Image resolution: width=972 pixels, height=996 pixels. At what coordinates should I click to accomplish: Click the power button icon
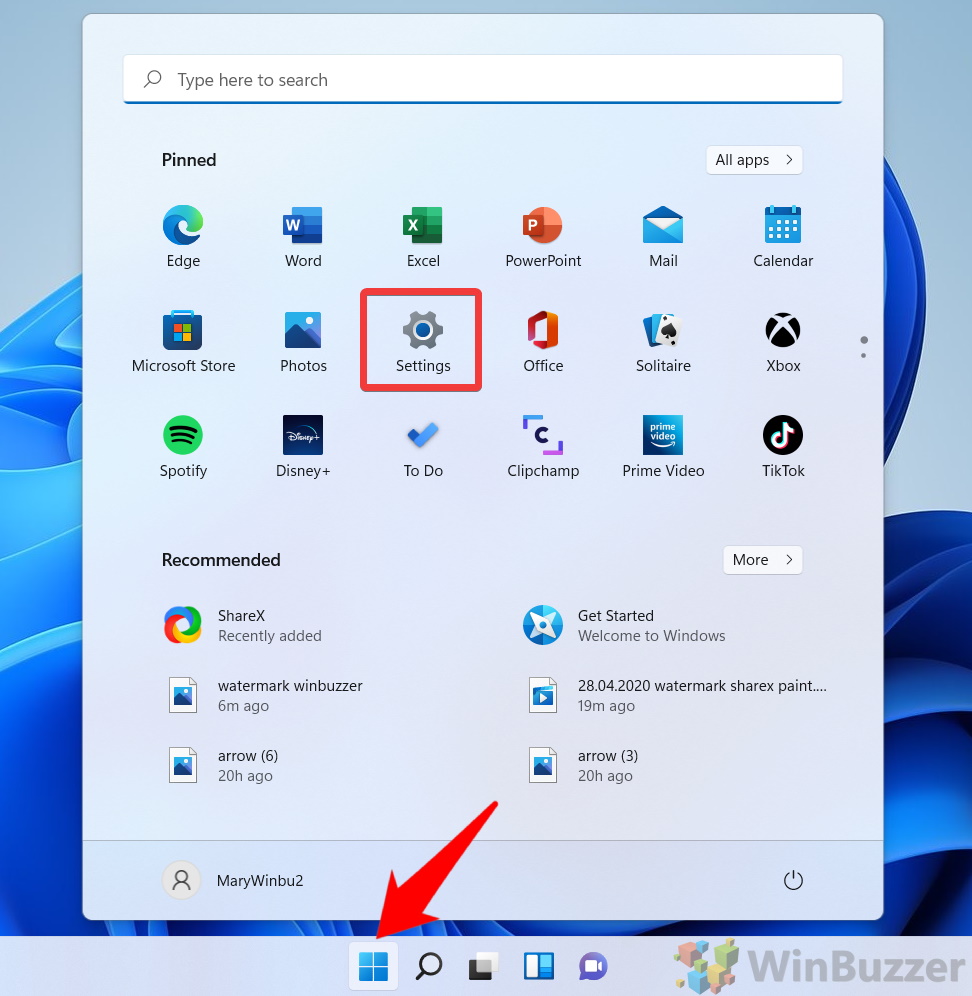pos(793,880)
